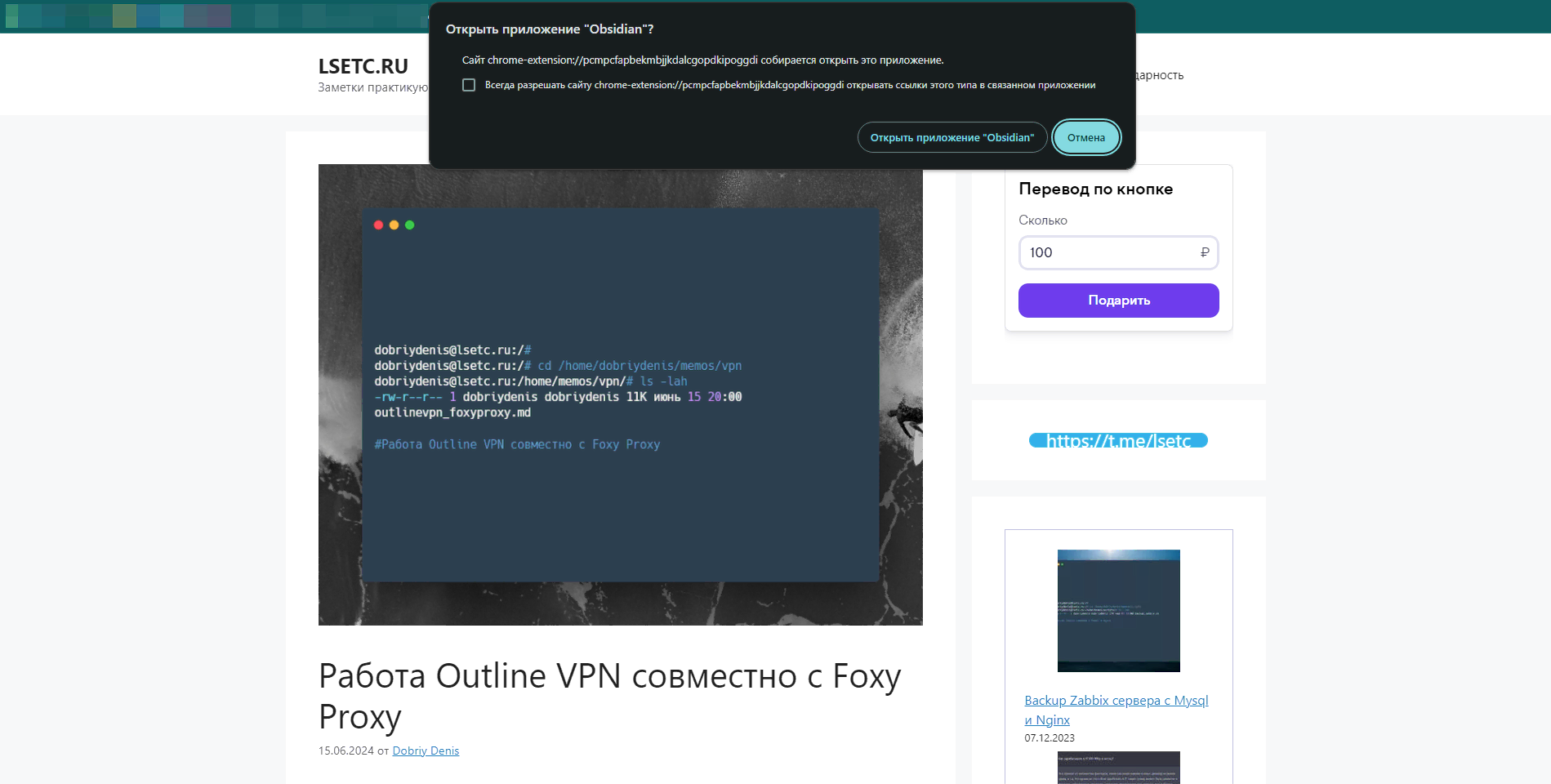Click the article title Работа Outline VPN
Image resolution: width=1551 pixels, height=784 pixels.
click(609, 696)
